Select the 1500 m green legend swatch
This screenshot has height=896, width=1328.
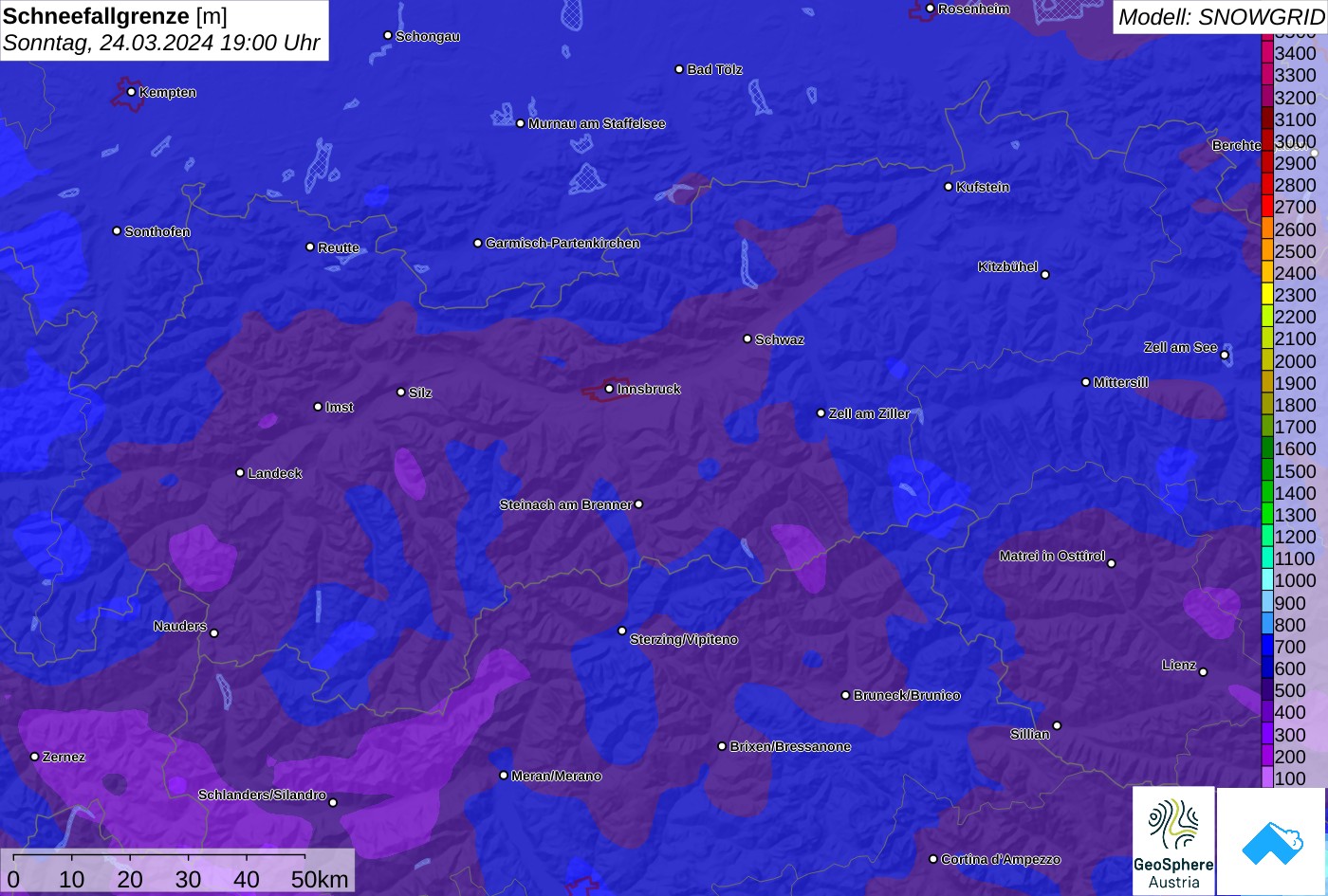coord(1266,470)
